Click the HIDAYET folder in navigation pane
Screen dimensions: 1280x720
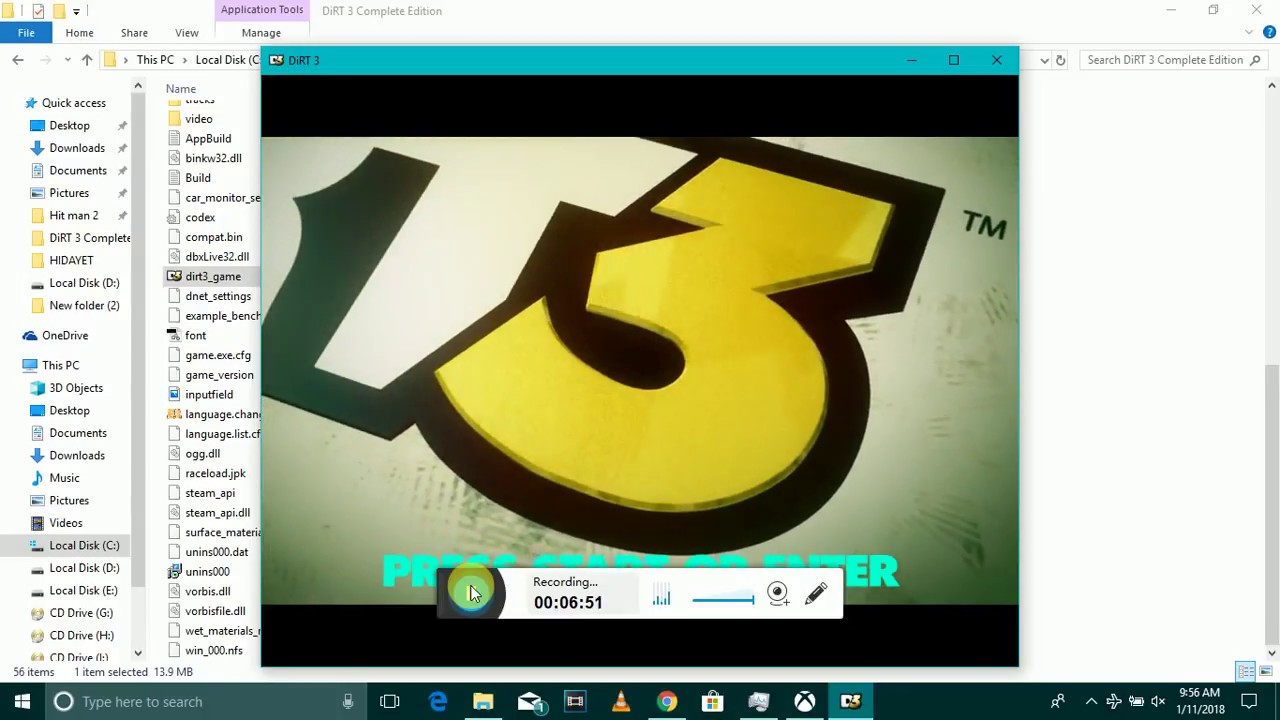pyautogui.click(x=71, y=260)
